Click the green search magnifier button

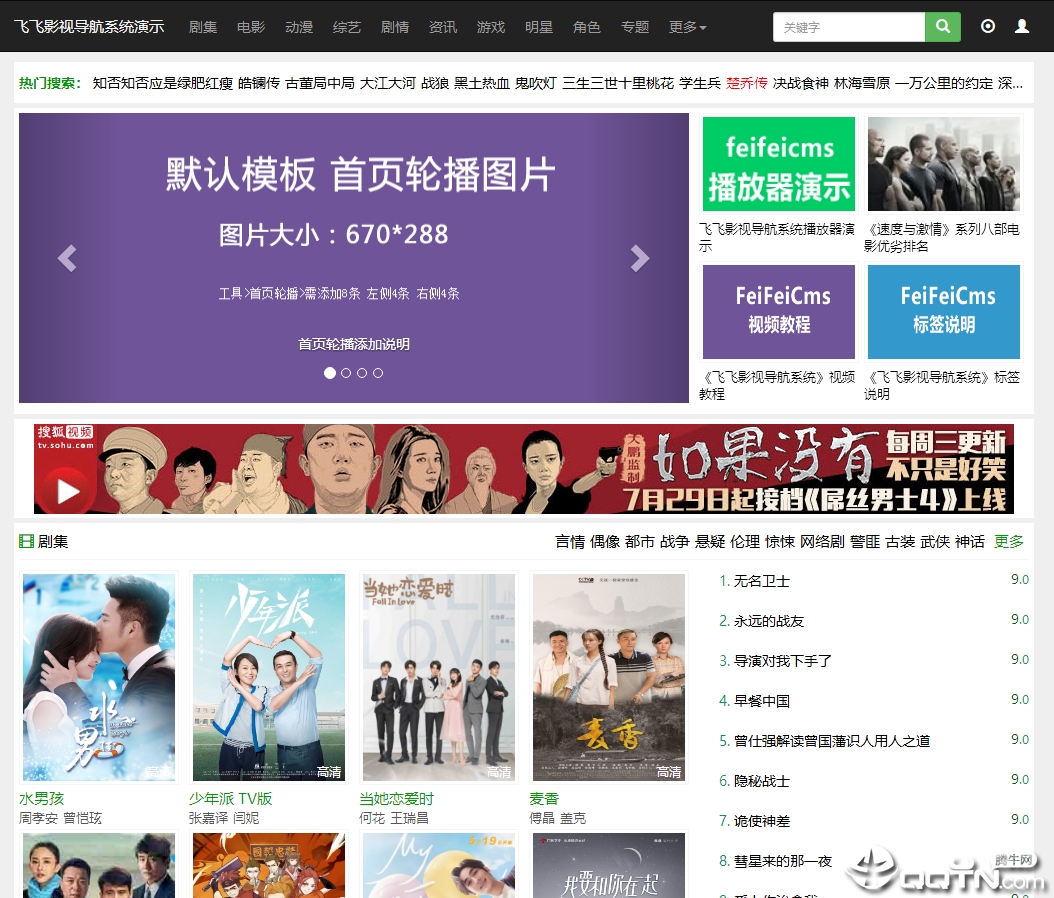coord(942,27)
